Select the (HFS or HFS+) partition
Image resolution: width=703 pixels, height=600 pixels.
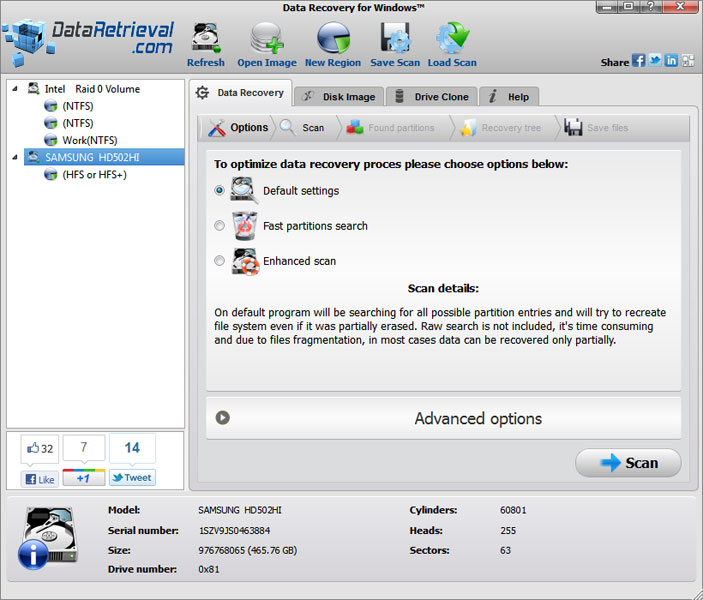click(x=95, y=174)
